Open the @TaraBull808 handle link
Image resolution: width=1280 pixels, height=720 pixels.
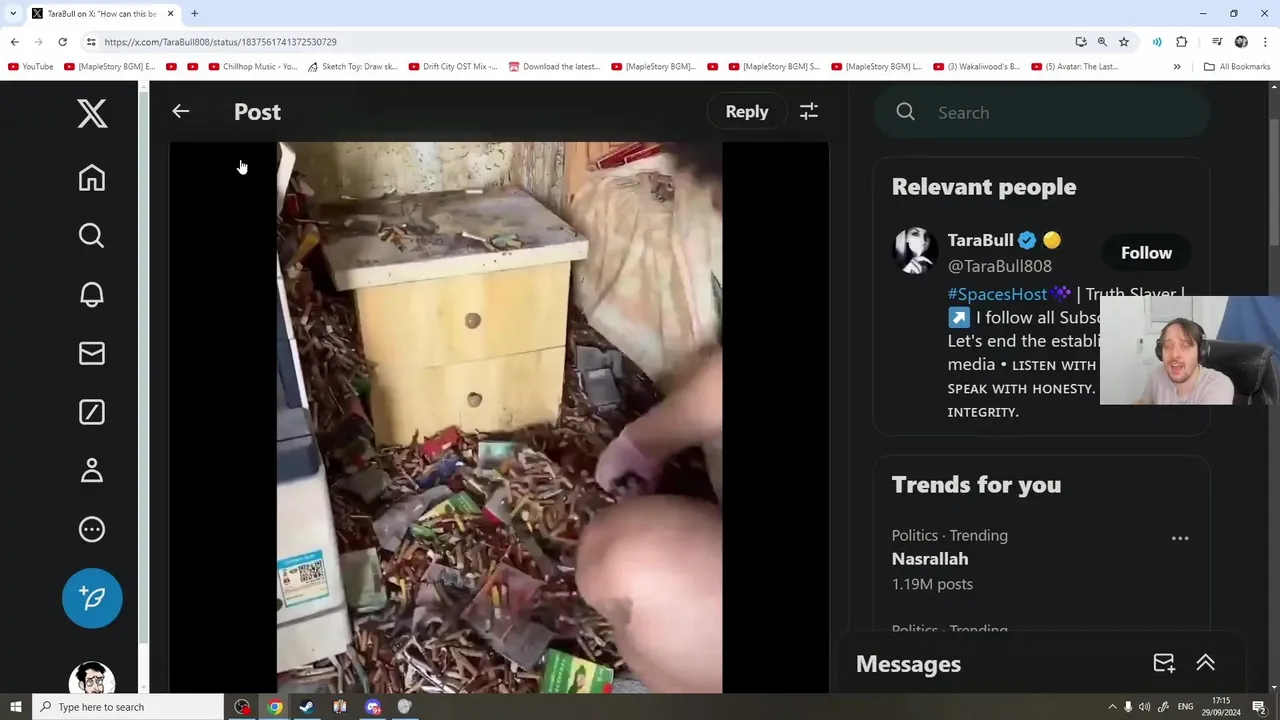click(x=999, y=266)
